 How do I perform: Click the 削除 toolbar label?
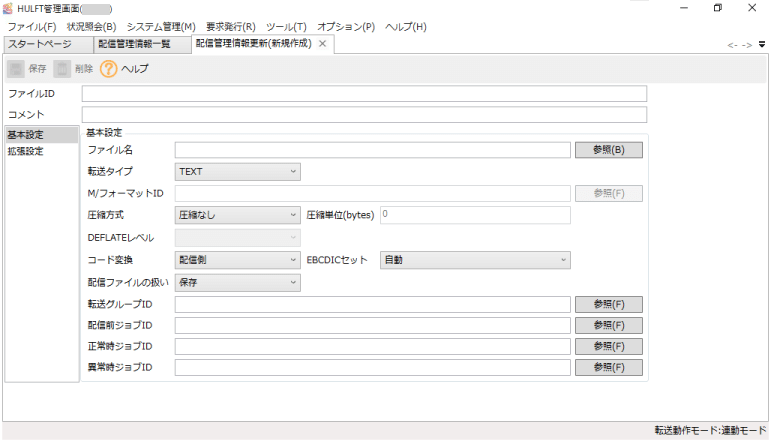pyautogui.click(x=84, y=69)
